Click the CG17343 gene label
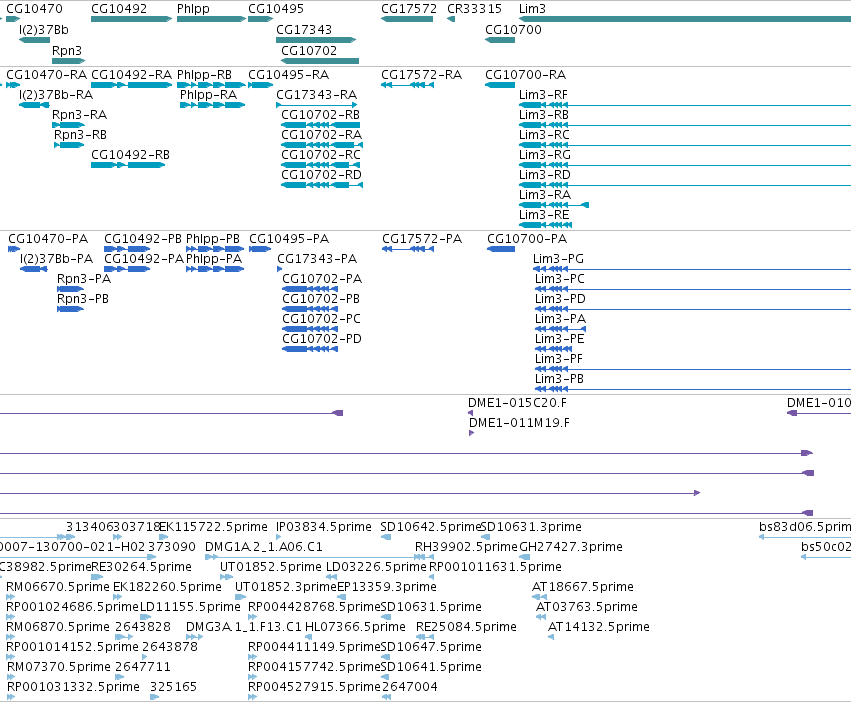 (304, 30)
